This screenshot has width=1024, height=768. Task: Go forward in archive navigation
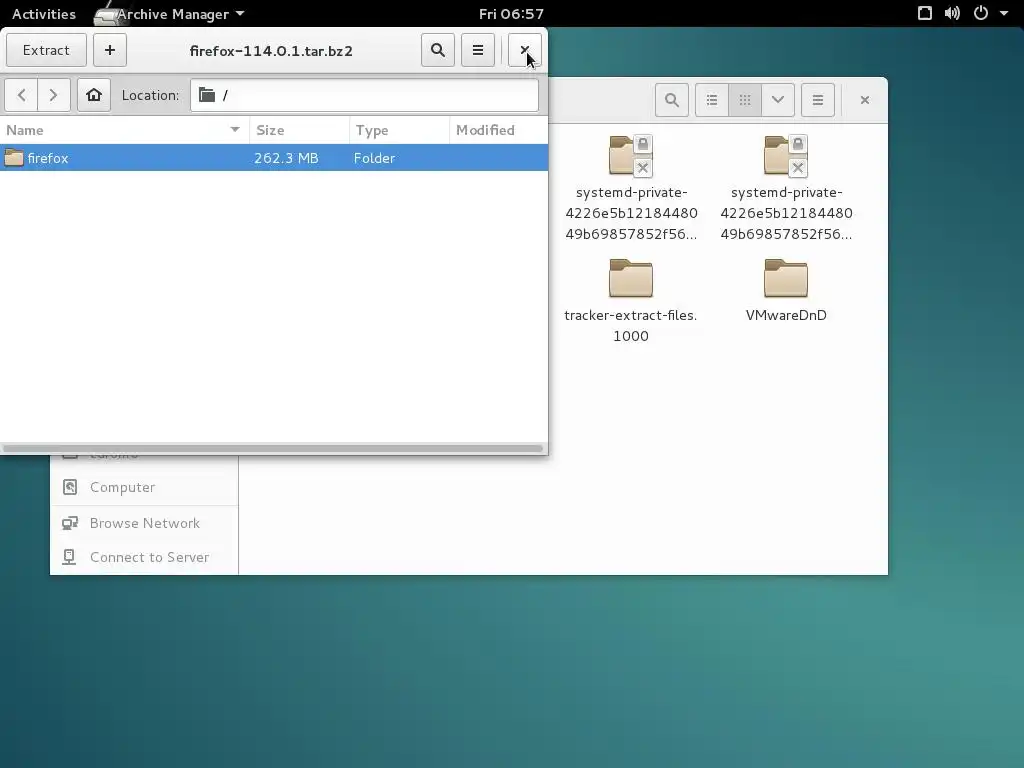click(54, 95)
